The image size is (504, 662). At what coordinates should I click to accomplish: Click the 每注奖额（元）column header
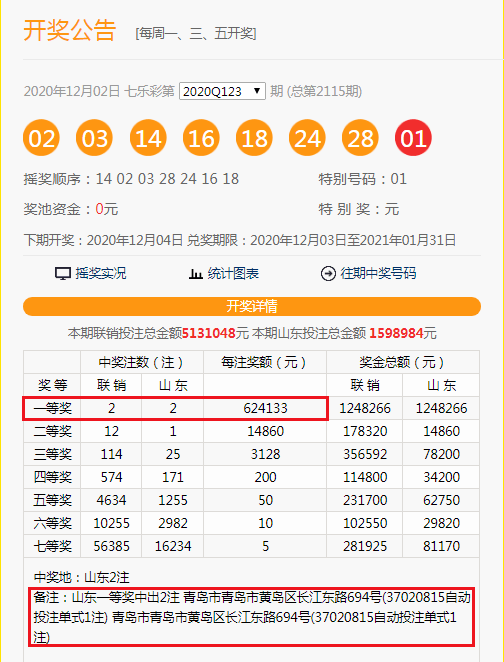[265, 362]
